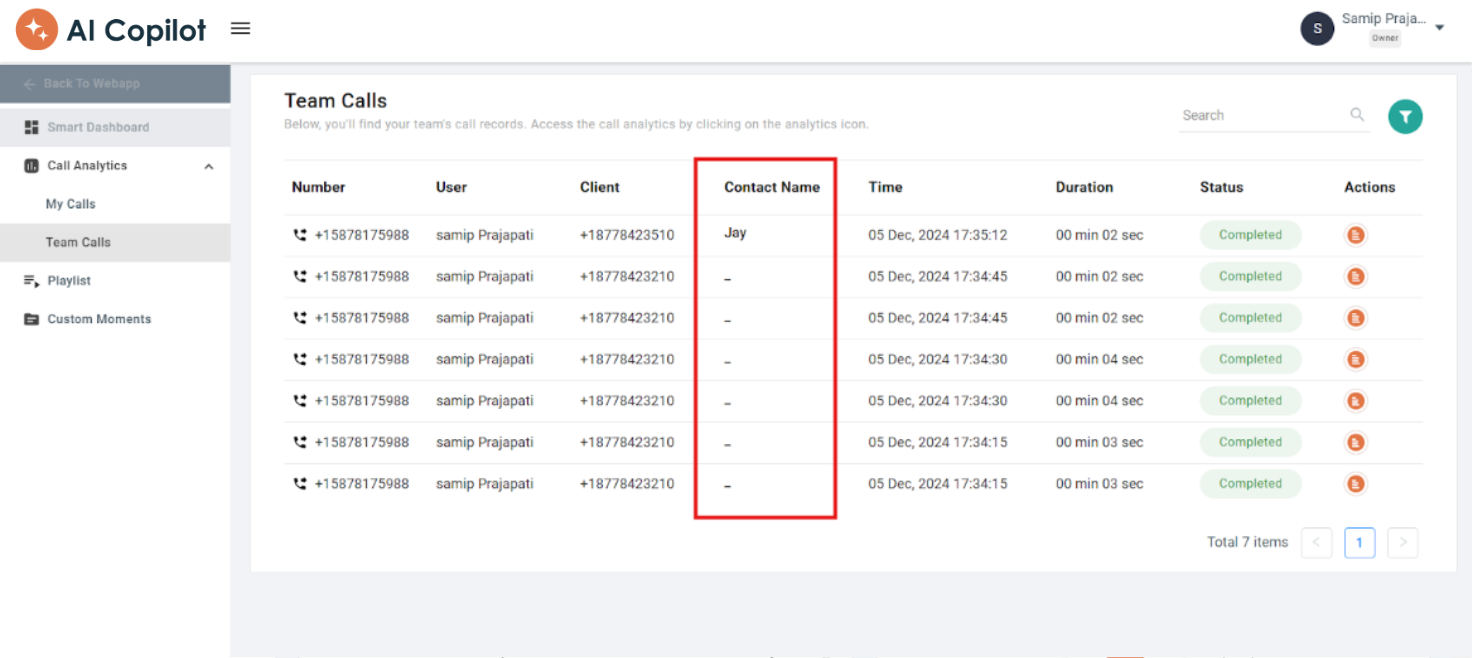Image resolution: width=1472 pixels, height=658 pixels.
Task: Toggle the hamburger sidebar menu
Action: click(240, 28)
